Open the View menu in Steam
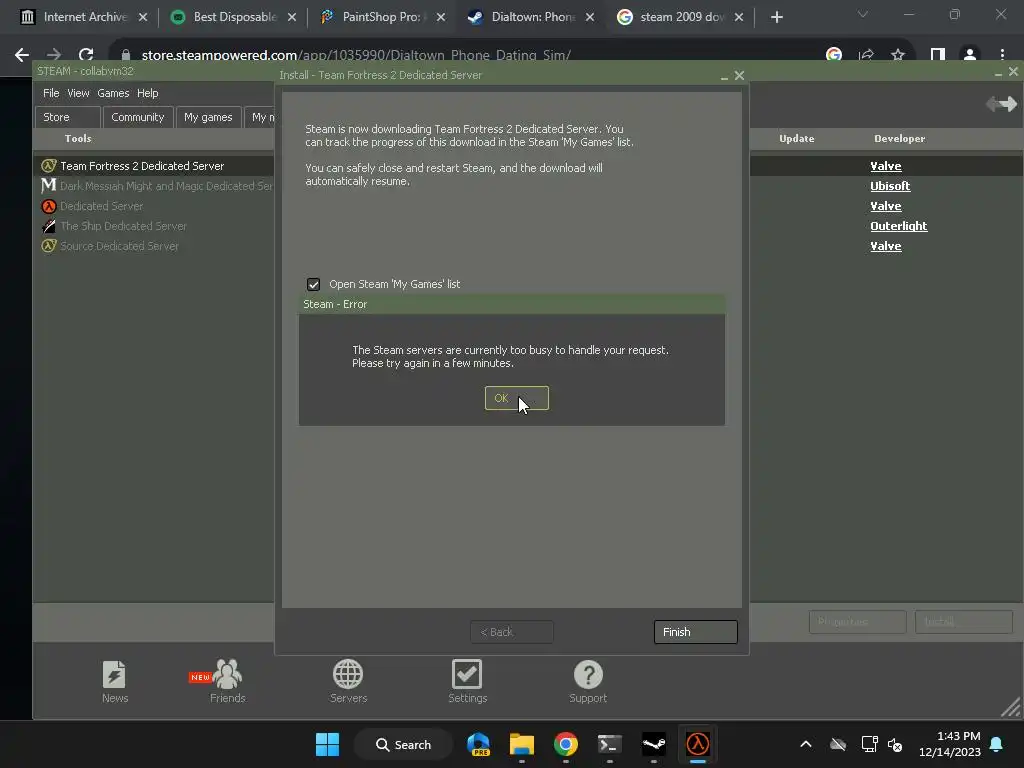The height and width of the screenshot is (768, 1024). [78, 93]
